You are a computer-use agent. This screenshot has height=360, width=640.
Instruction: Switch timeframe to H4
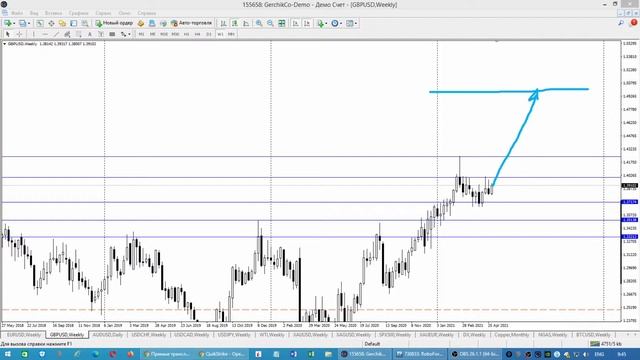click(198, 34)
